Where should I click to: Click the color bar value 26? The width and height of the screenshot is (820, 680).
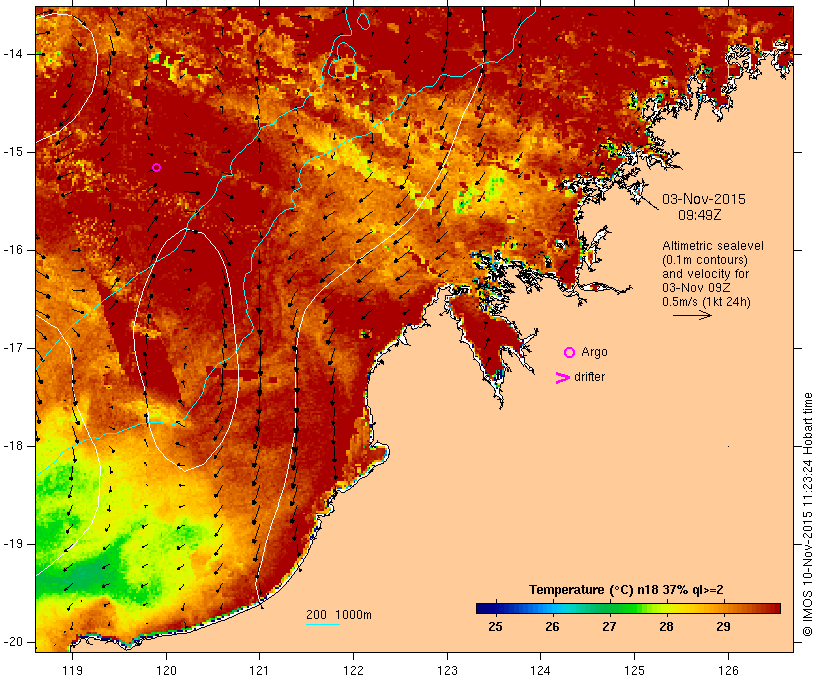tap(552, 626)
